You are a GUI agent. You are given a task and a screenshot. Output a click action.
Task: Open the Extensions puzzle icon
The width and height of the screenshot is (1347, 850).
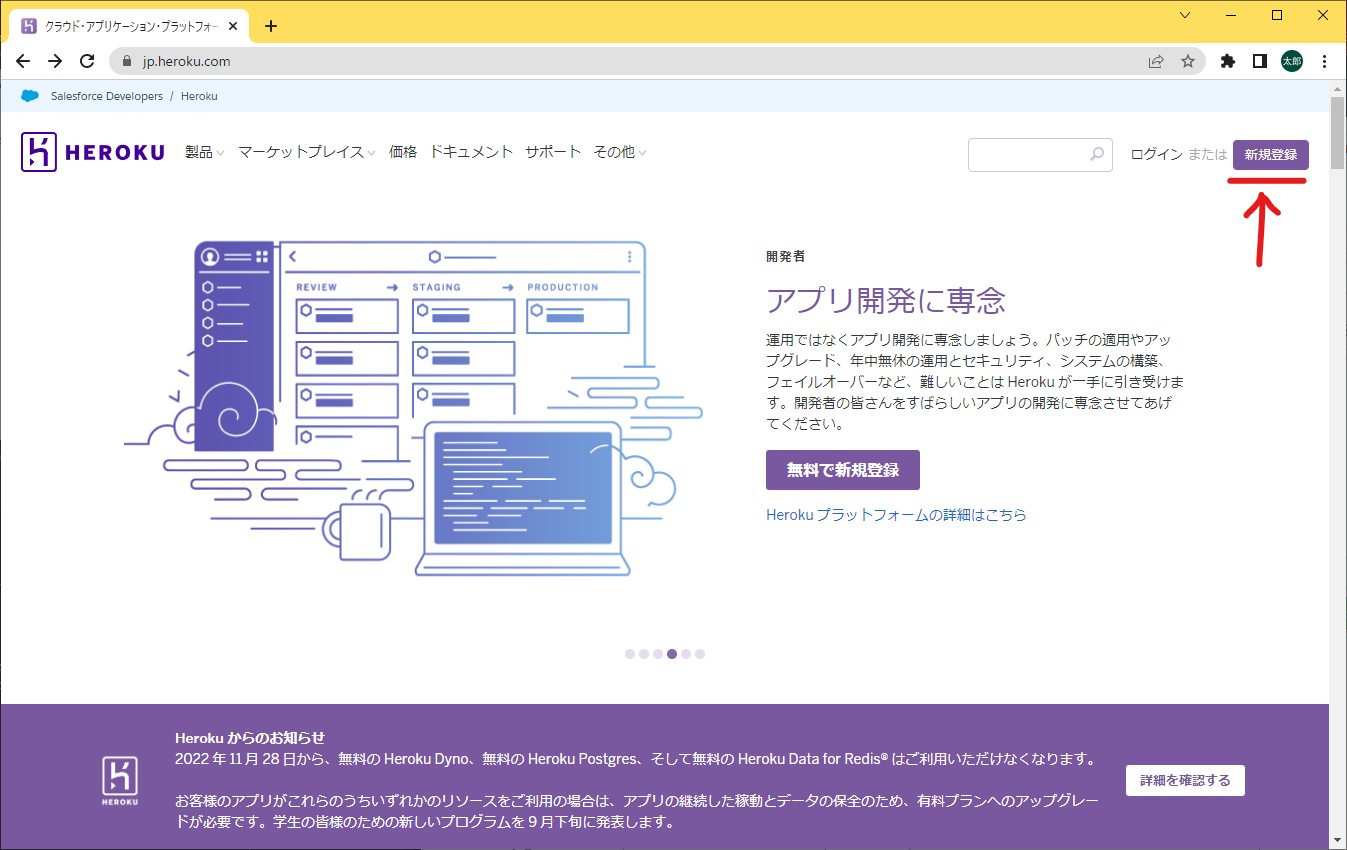(x=1228, y=61)
